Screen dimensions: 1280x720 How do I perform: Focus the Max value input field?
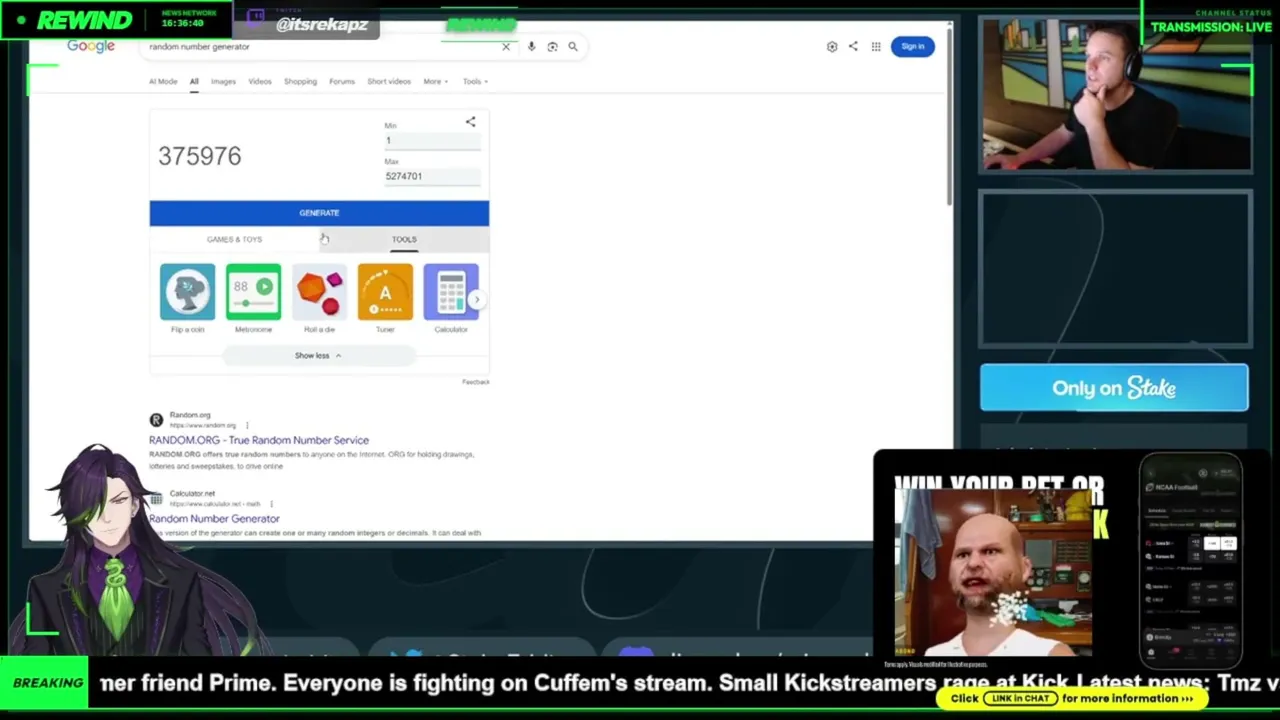(433, 176)
